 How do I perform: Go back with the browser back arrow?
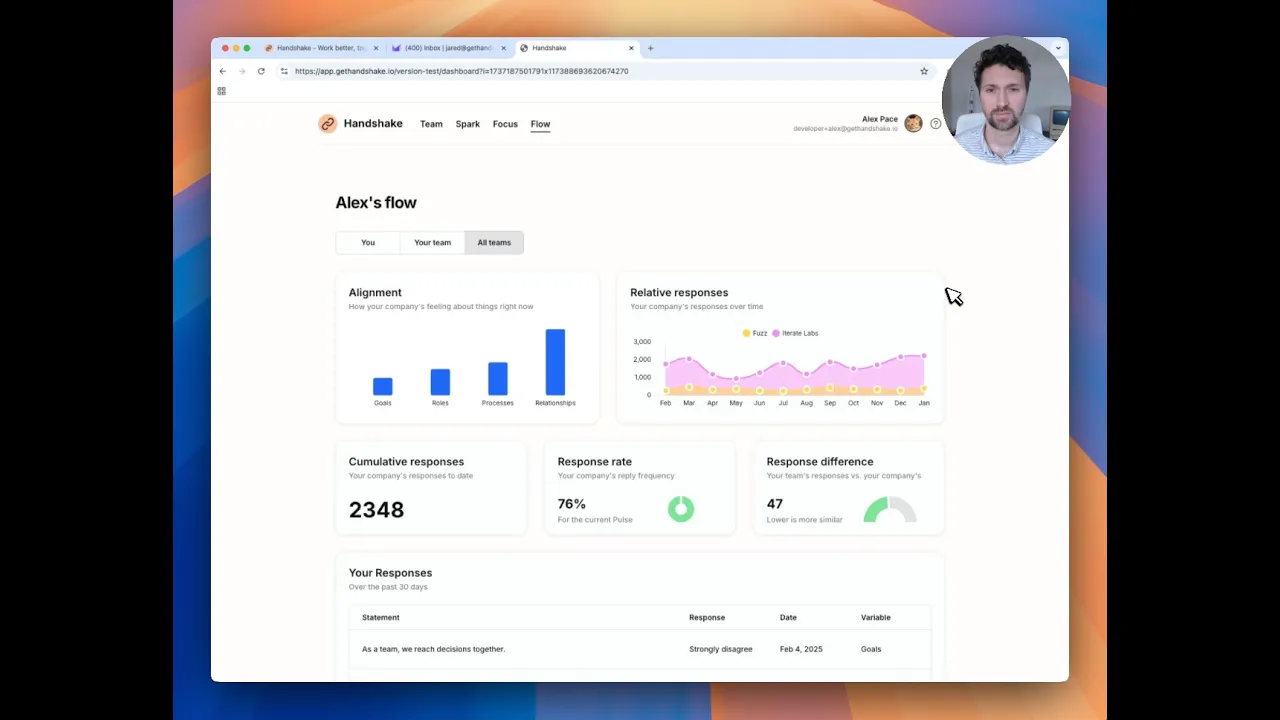(222, 71)
